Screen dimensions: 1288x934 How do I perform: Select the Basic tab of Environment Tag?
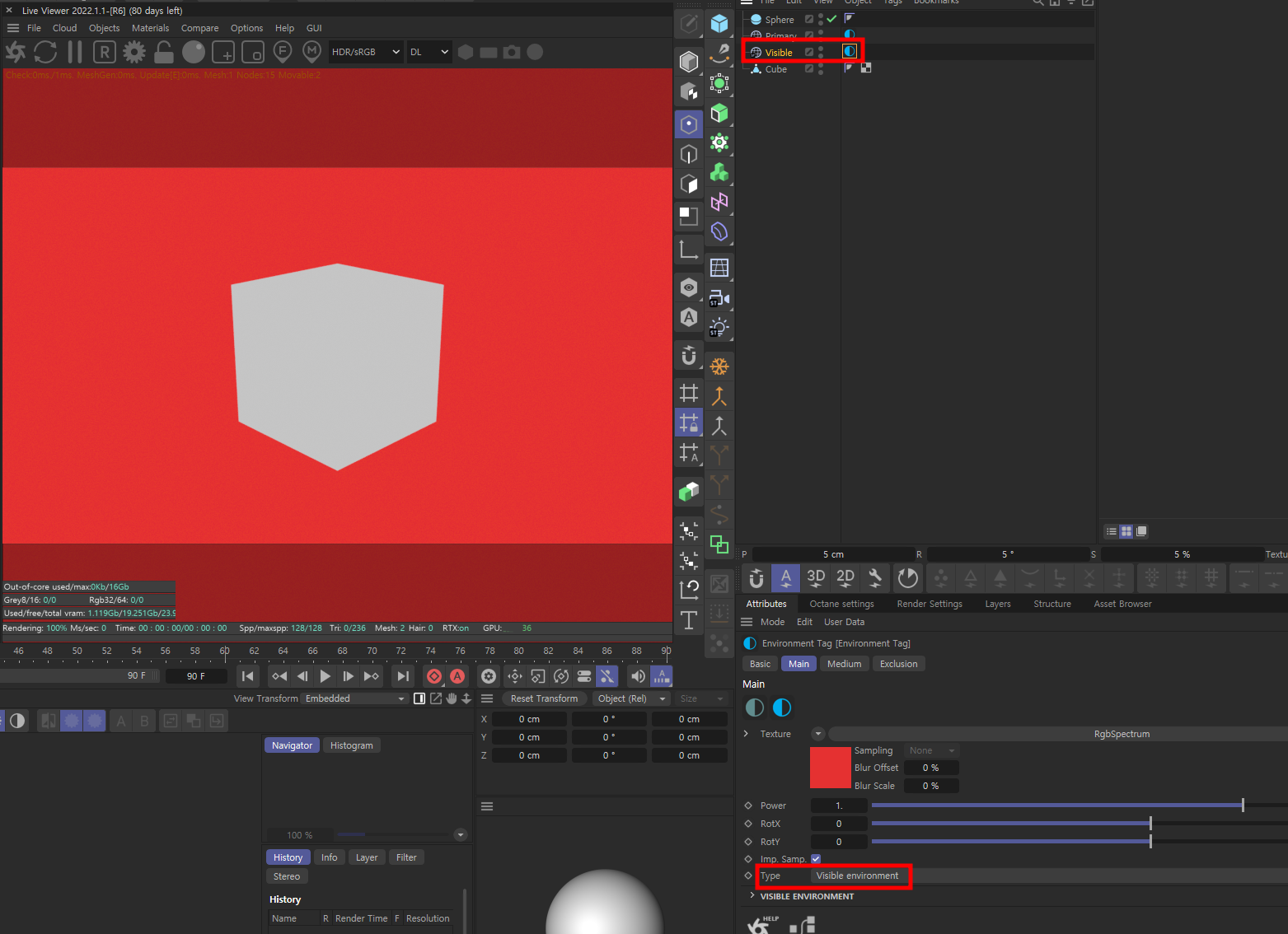click(760, 664)
